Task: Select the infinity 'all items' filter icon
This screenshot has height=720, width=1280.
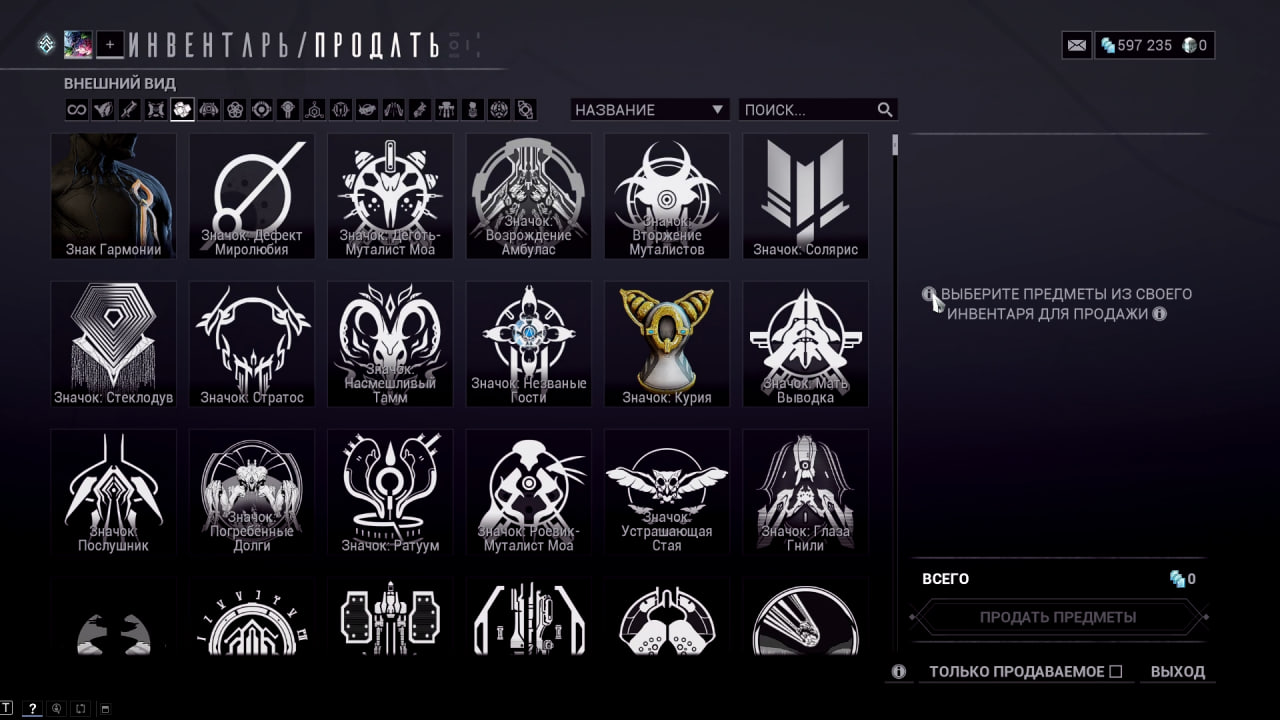Action: [77, 110]
